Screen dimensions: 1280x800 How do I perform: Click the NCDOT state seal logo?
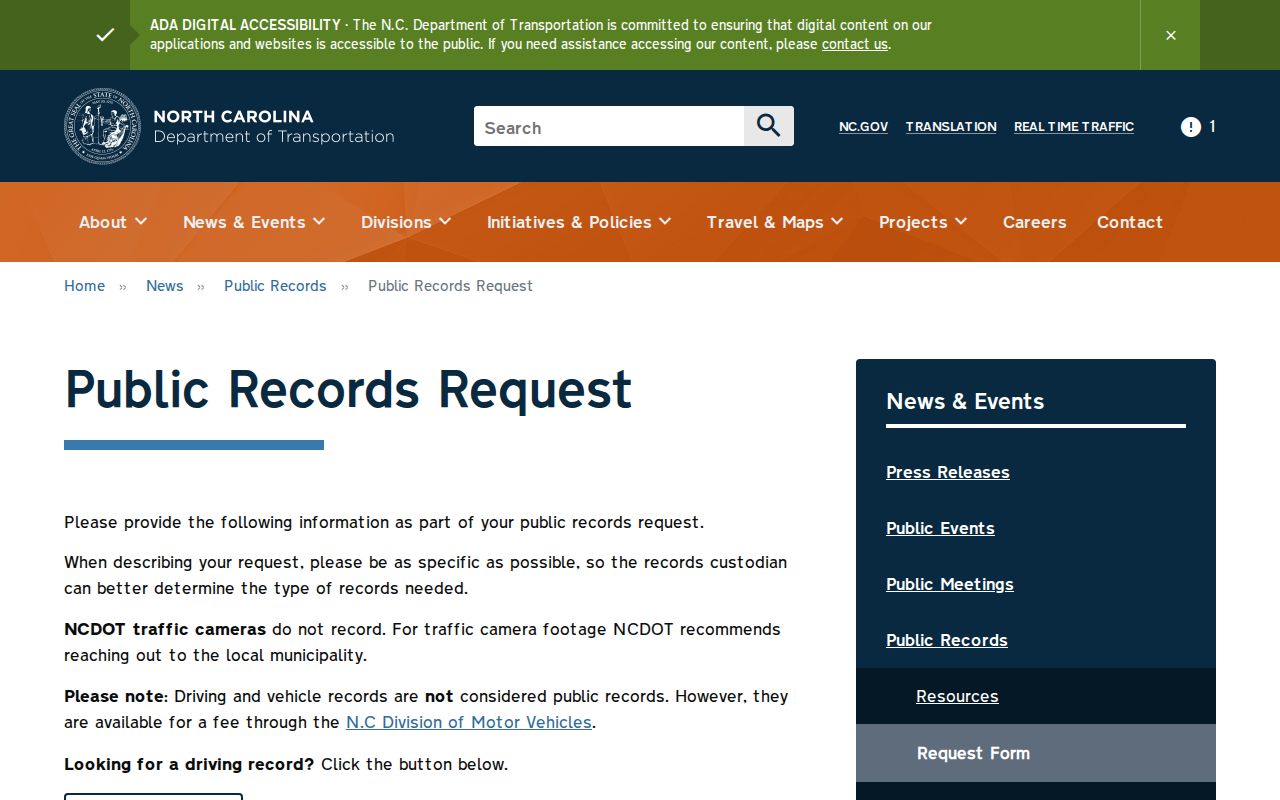click(102, 126)
